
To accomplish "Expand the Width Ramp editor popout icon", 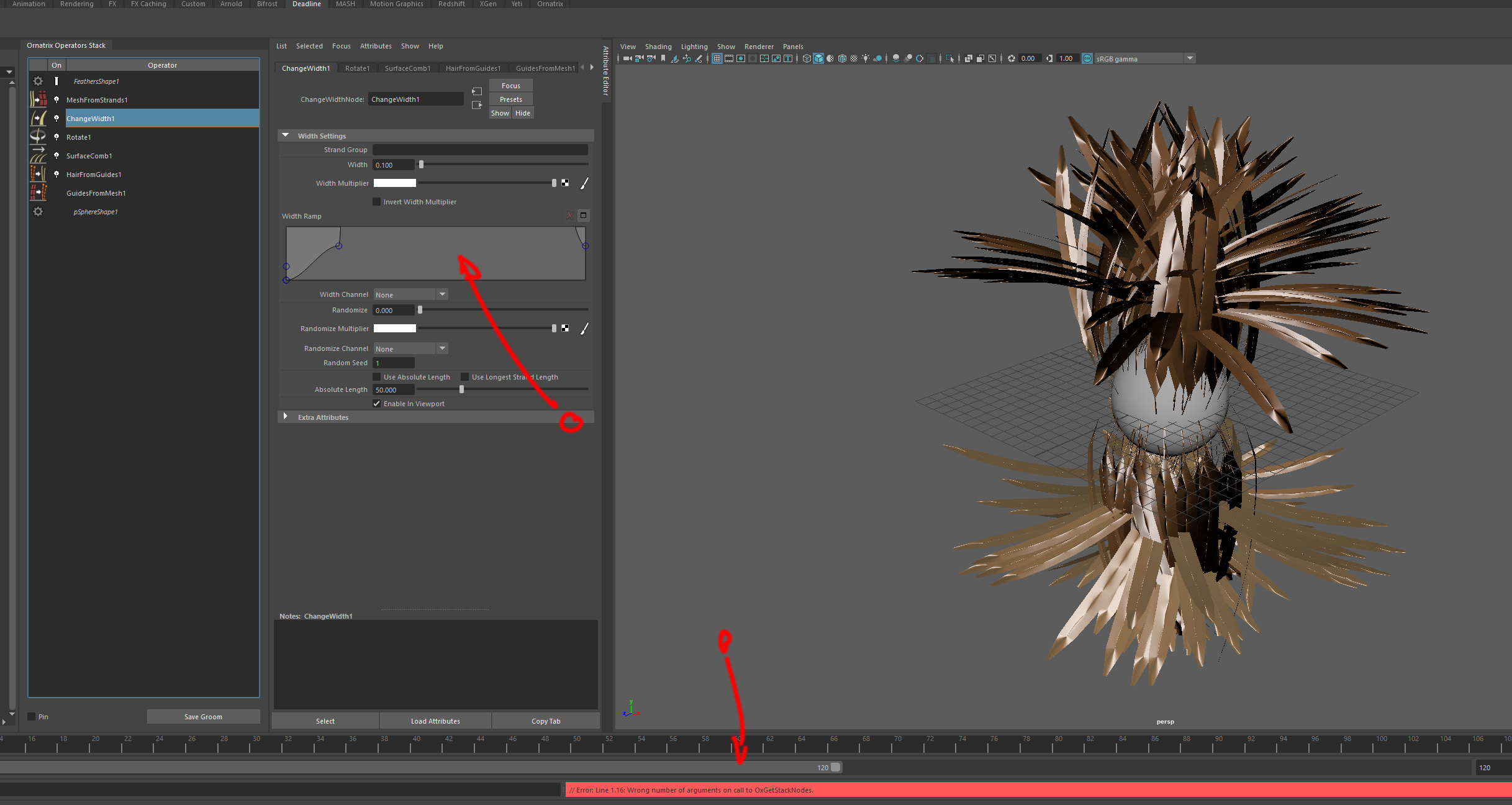I will point(583,216).
